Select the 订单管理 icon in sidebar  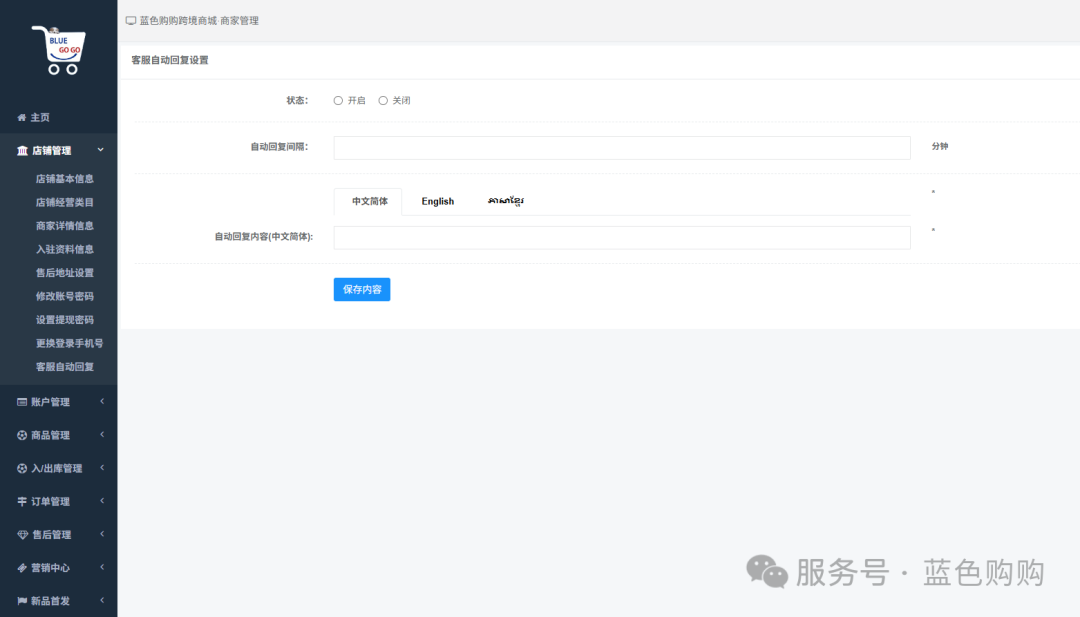pos(22,501)
